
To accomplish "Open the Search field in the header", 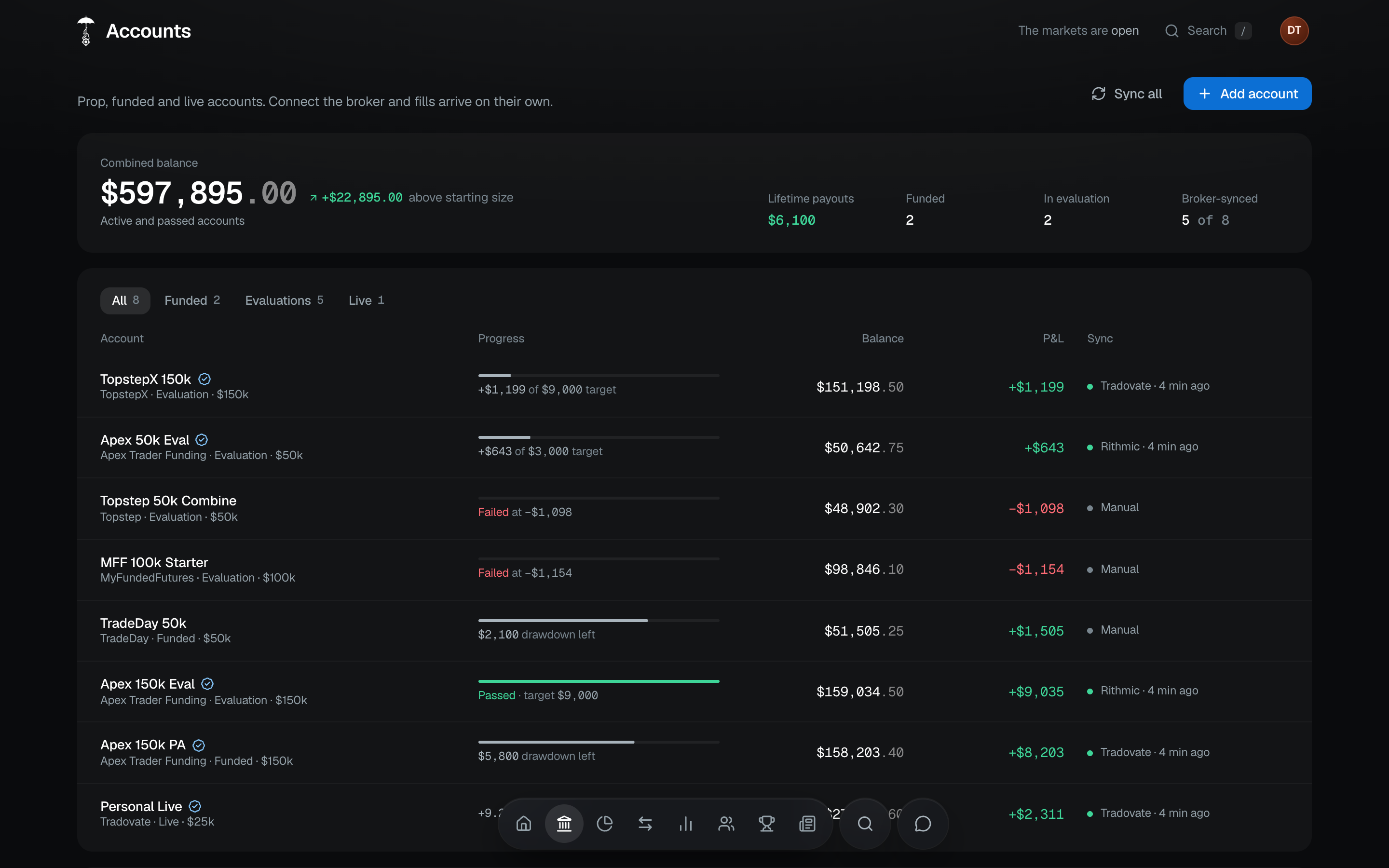I will [1208, 30].
